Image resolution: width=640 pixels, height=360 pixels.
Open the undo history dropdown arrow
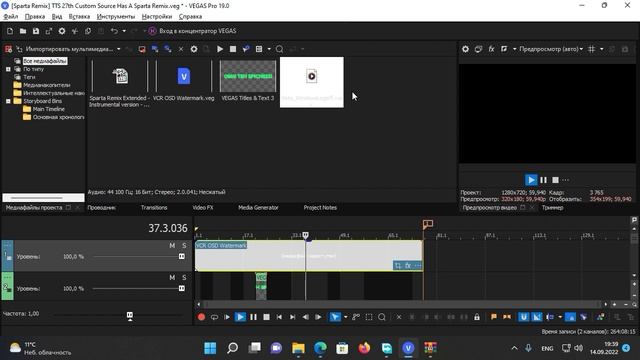tap(124, 31)
